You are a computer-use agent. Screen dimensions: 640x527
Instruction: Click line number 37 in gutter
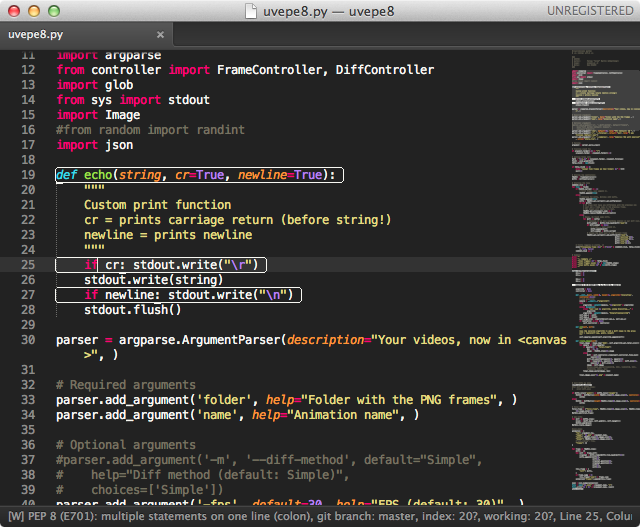(x=28, y=460)
